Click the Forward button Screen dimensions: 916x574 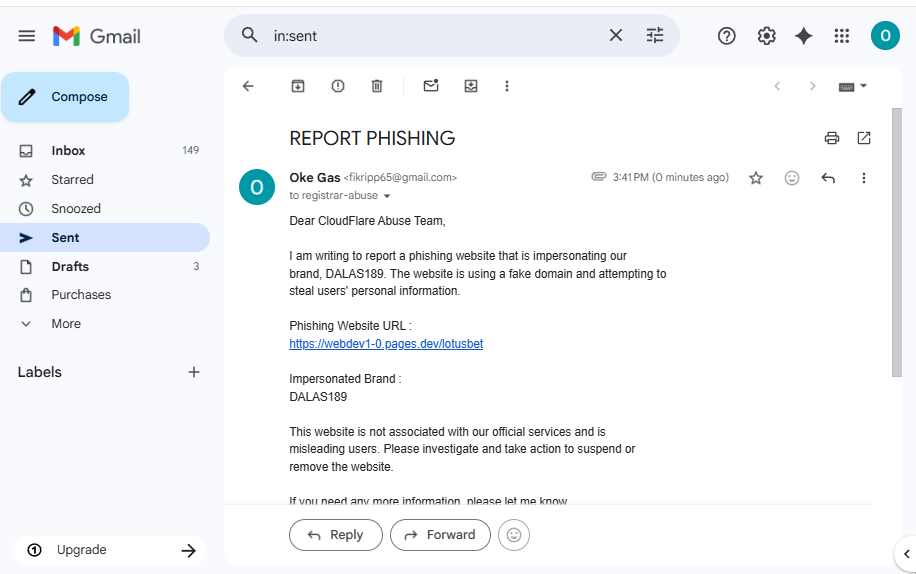[440, 535]
